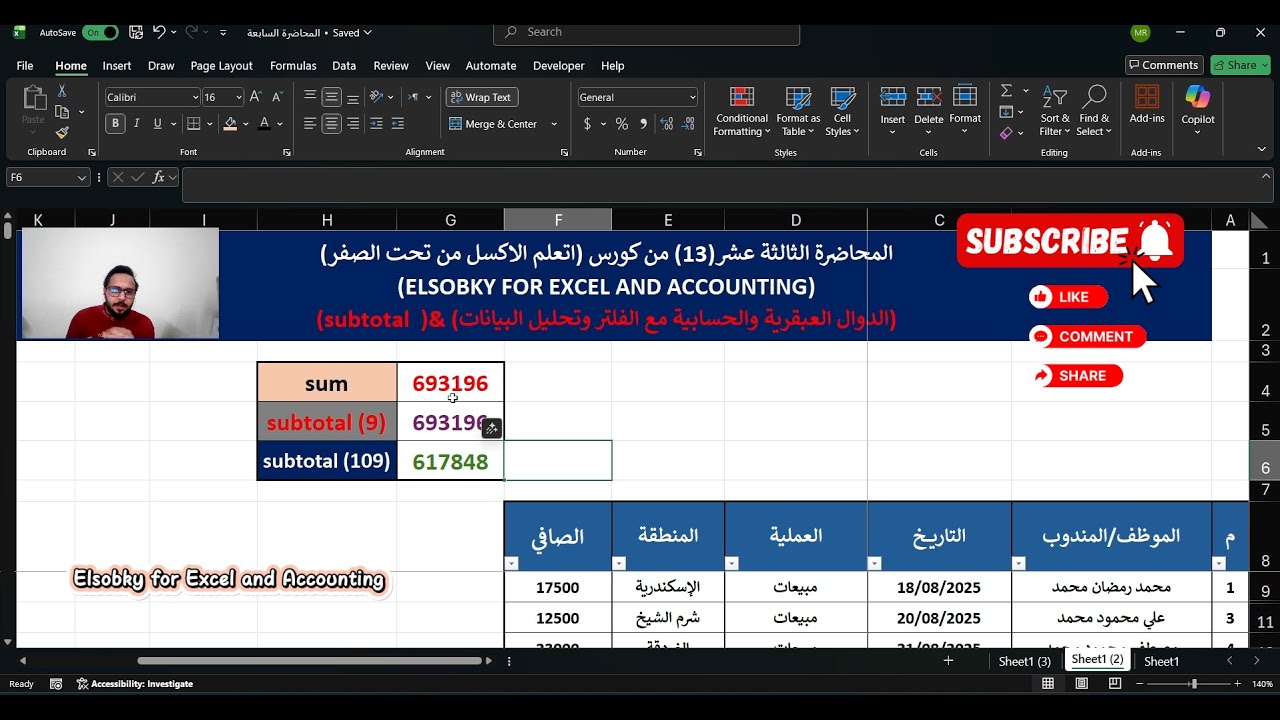1280x720 pixels.
Task: Select the Sheet1 (3) sheet tab
Action: 1025,661
